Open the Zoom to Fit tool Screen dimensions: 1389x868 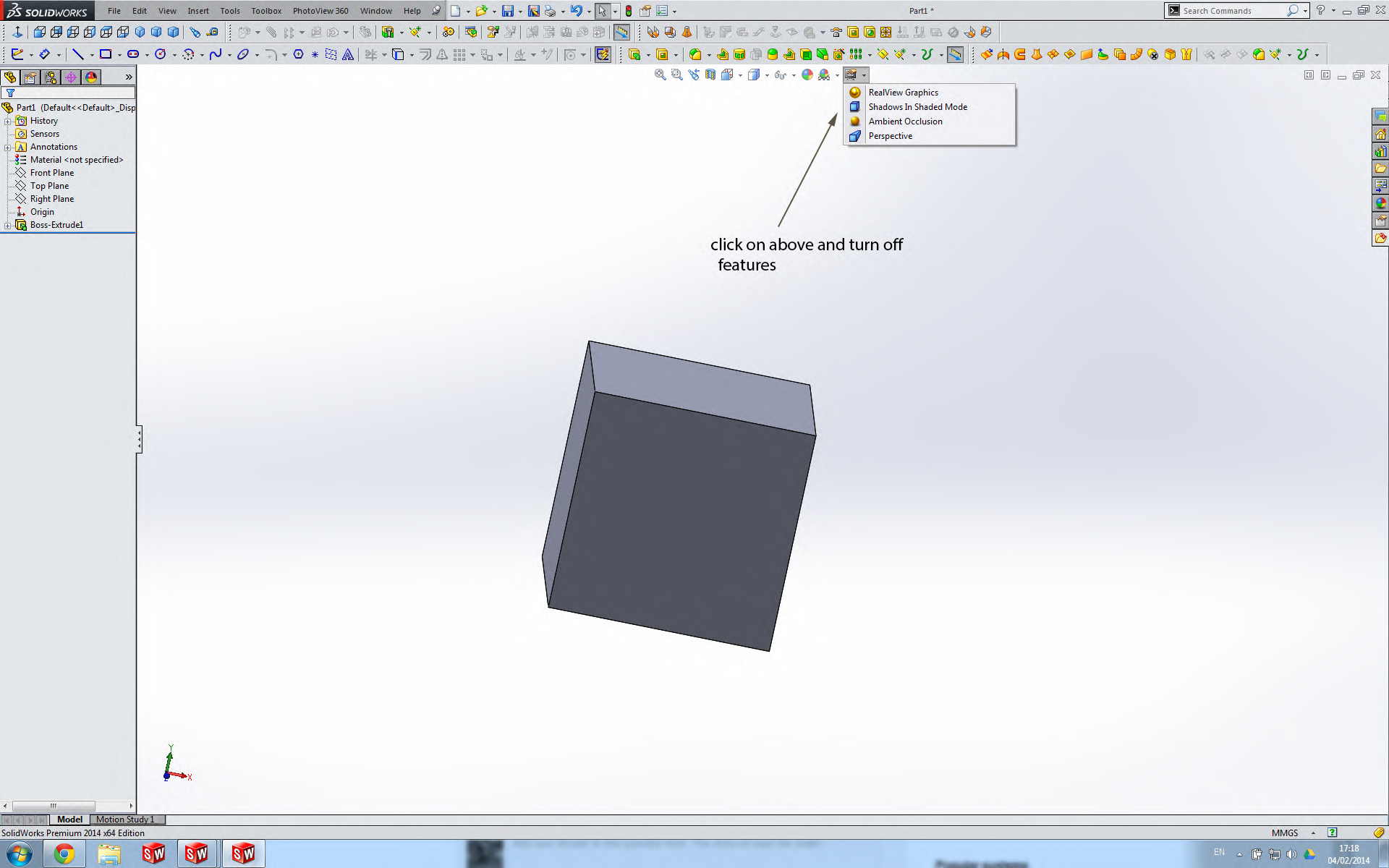660,75
